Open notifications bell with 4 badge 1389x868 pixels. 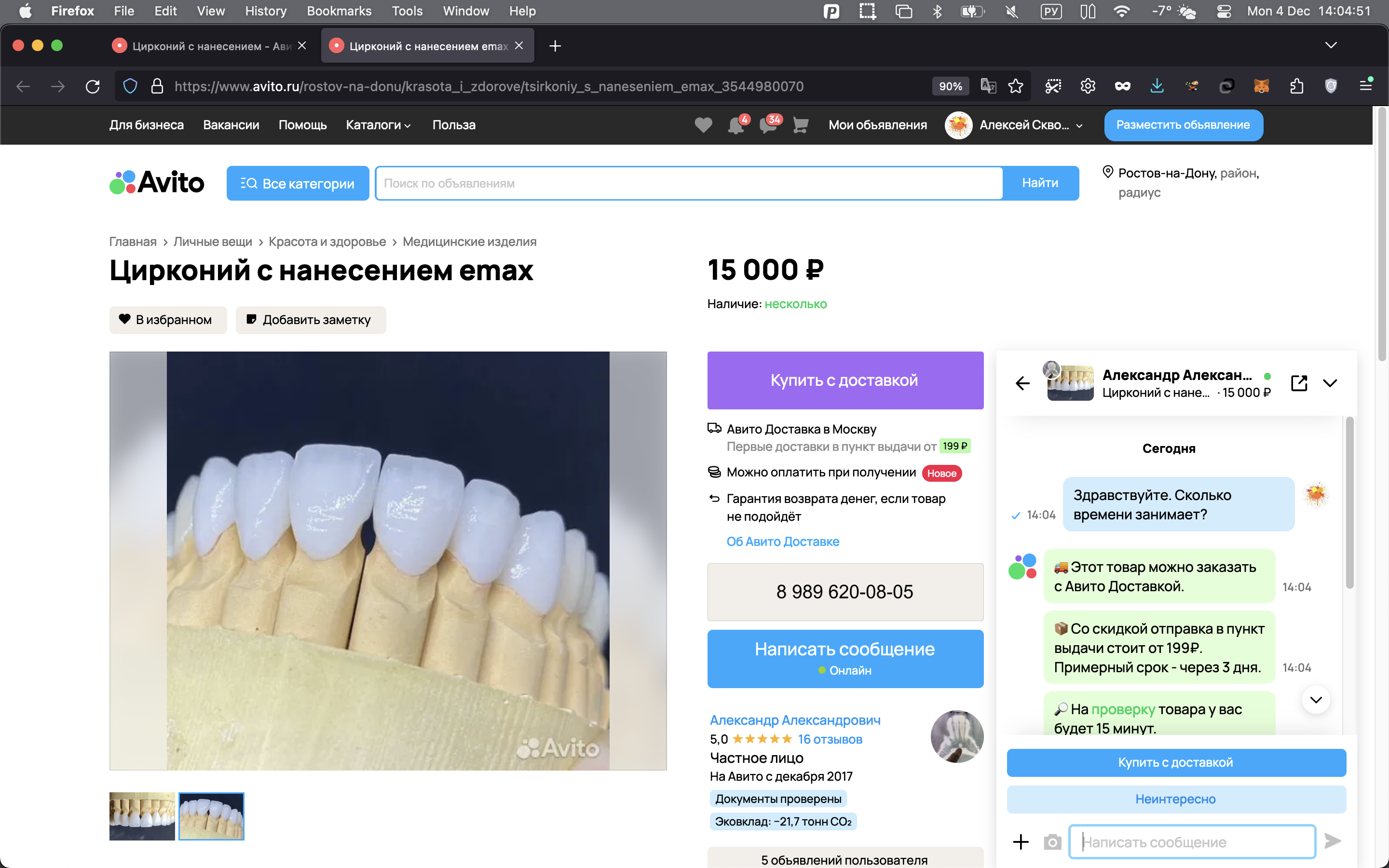point(736,125)
